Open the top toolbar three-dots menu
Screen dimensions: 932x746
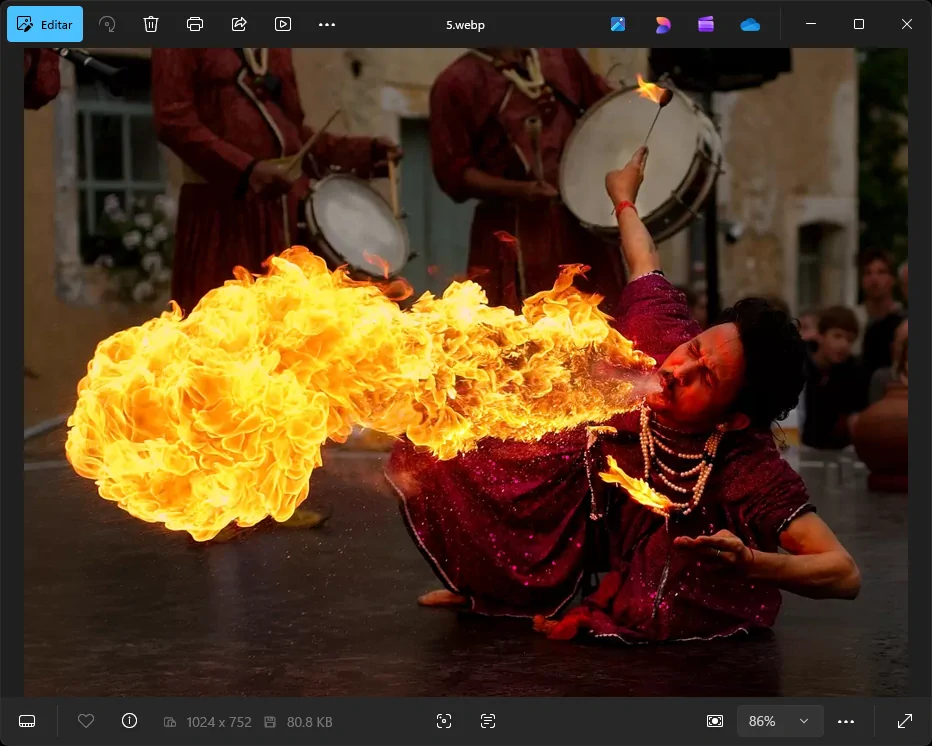click(x=327, y=24)
